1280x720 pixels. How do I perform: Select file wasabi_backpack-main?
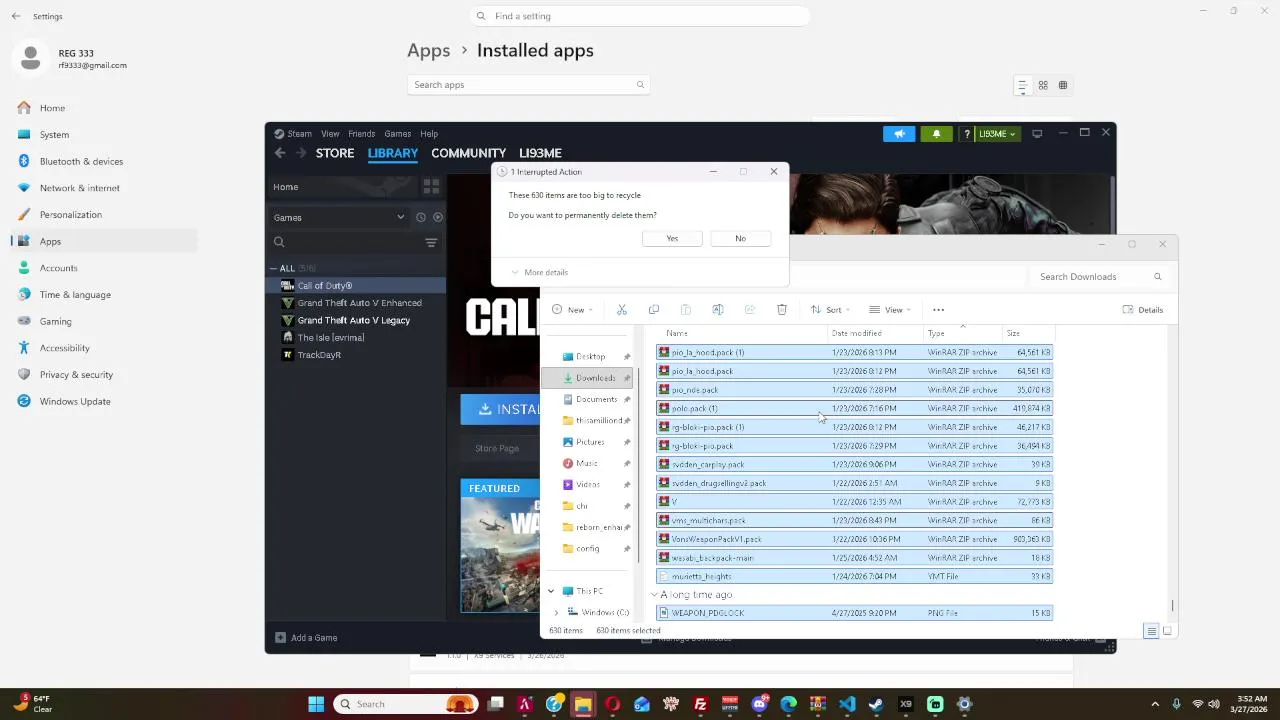[x=854, y=558]
